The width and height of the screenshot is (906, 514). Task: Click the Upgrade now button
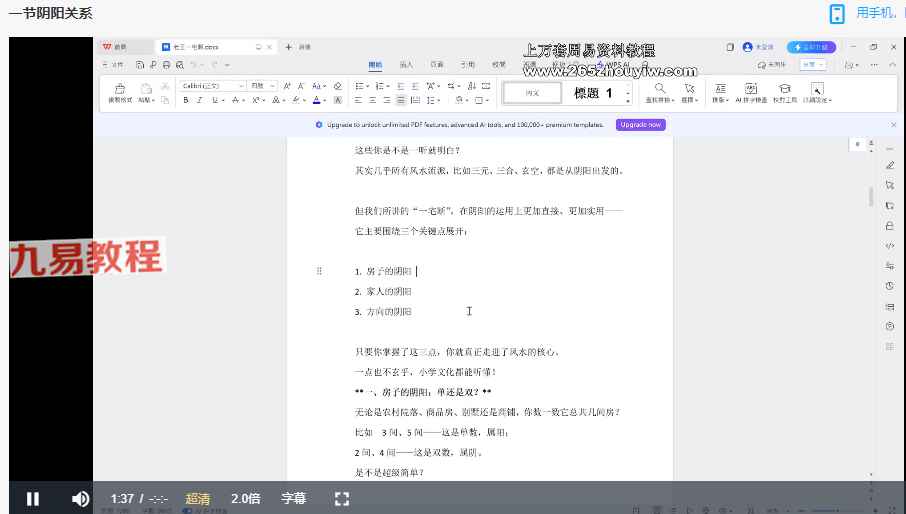640,125
